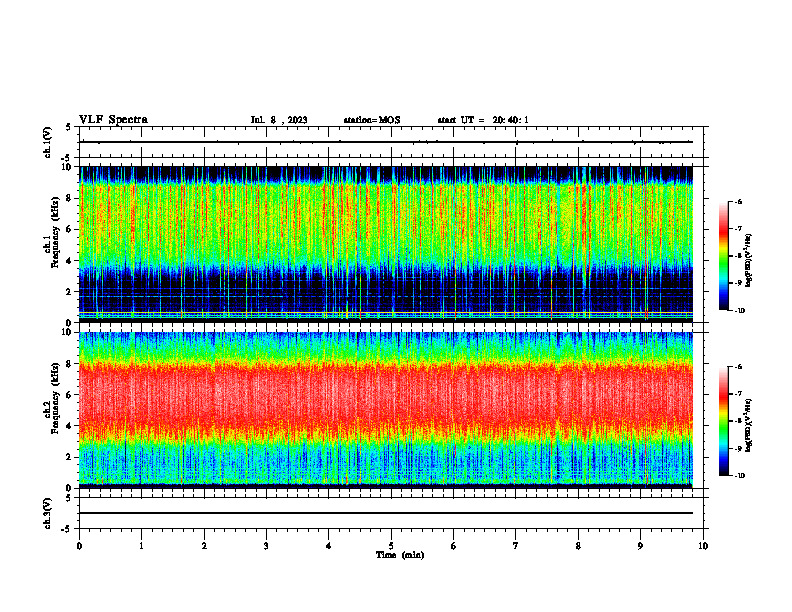Viewport: 792px width, 612px height.
Task: Click the ch.2 "Frequency (kHz)" axis label
Action: tap(55, 398)
